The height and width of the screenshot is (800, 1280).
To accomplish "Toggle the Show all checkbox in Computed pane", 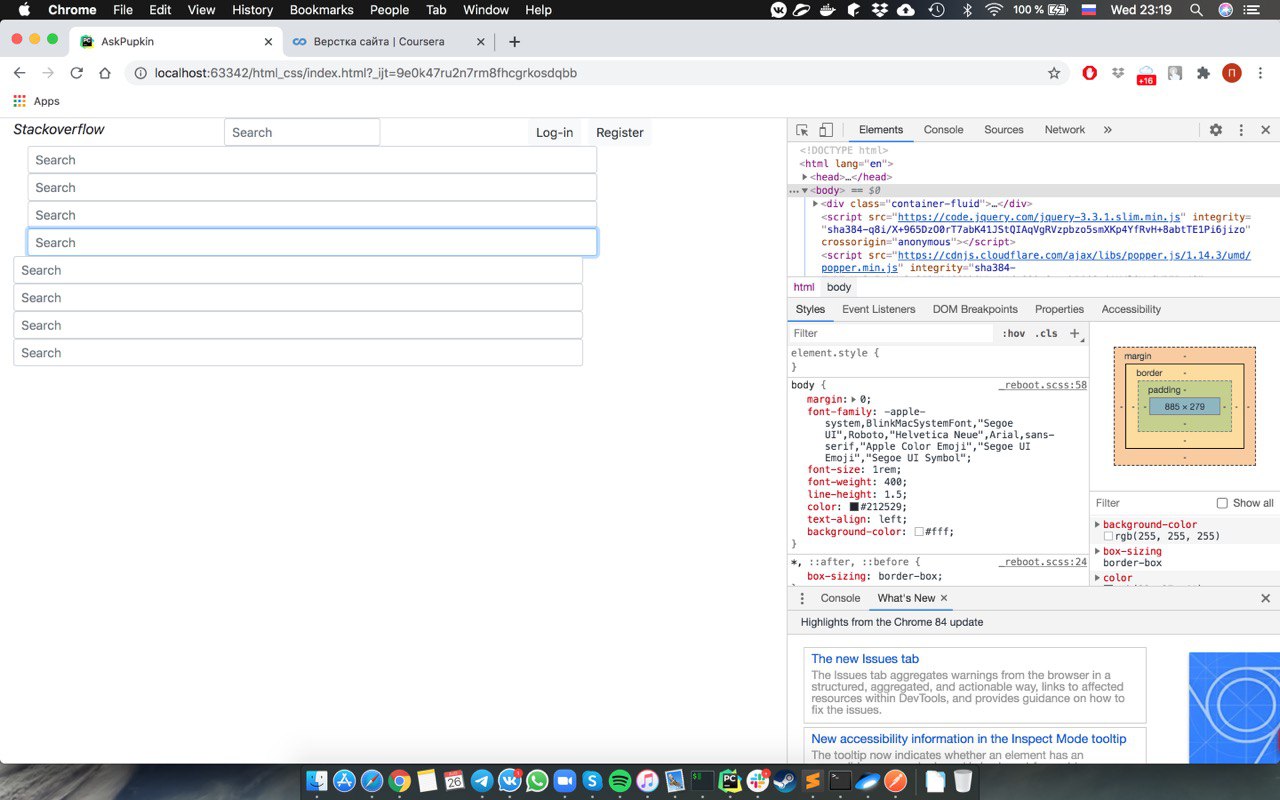I will coord(1222,503).
